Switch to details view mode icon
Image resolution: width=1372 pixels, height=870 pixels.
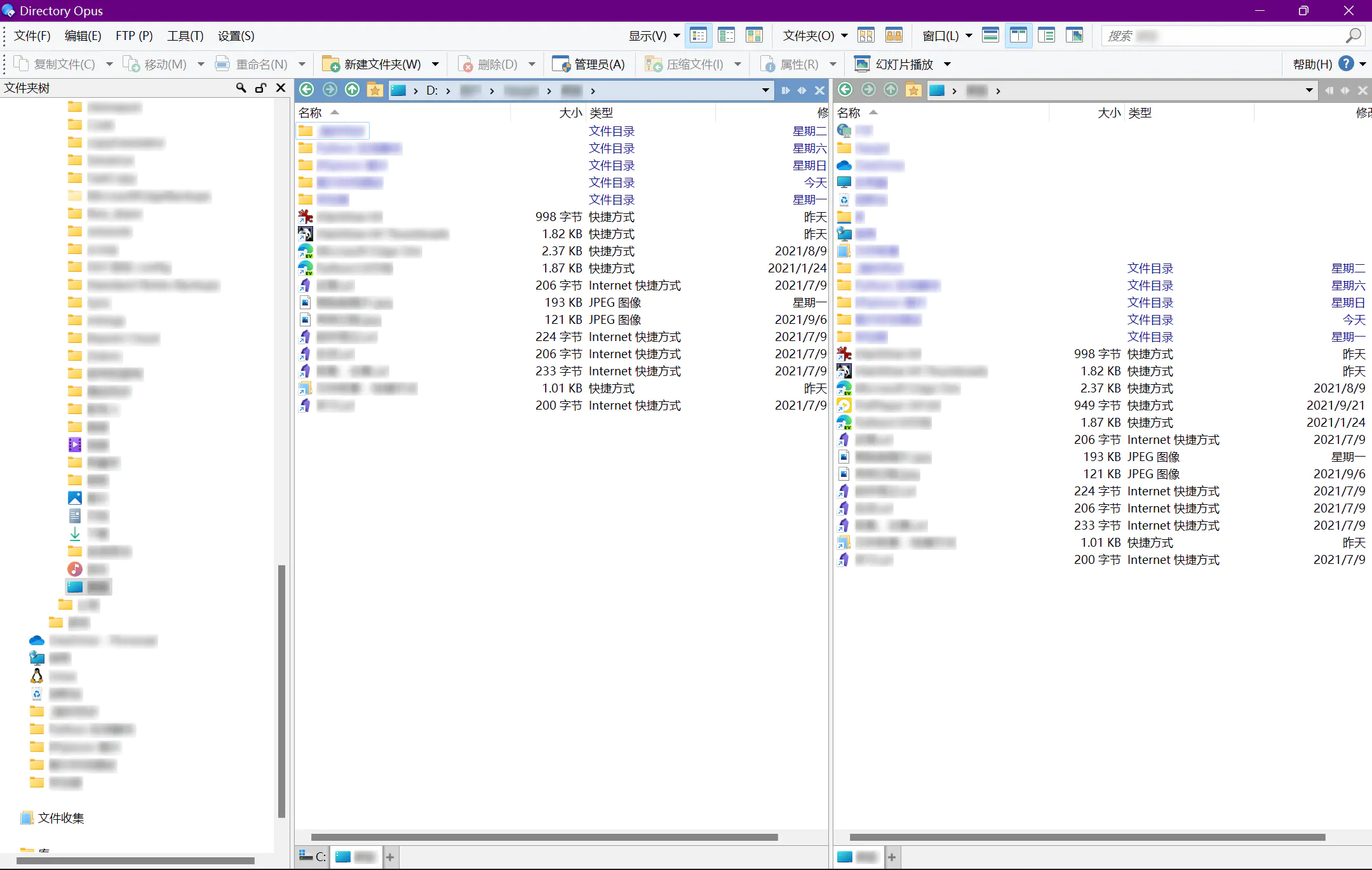[699, 36]
